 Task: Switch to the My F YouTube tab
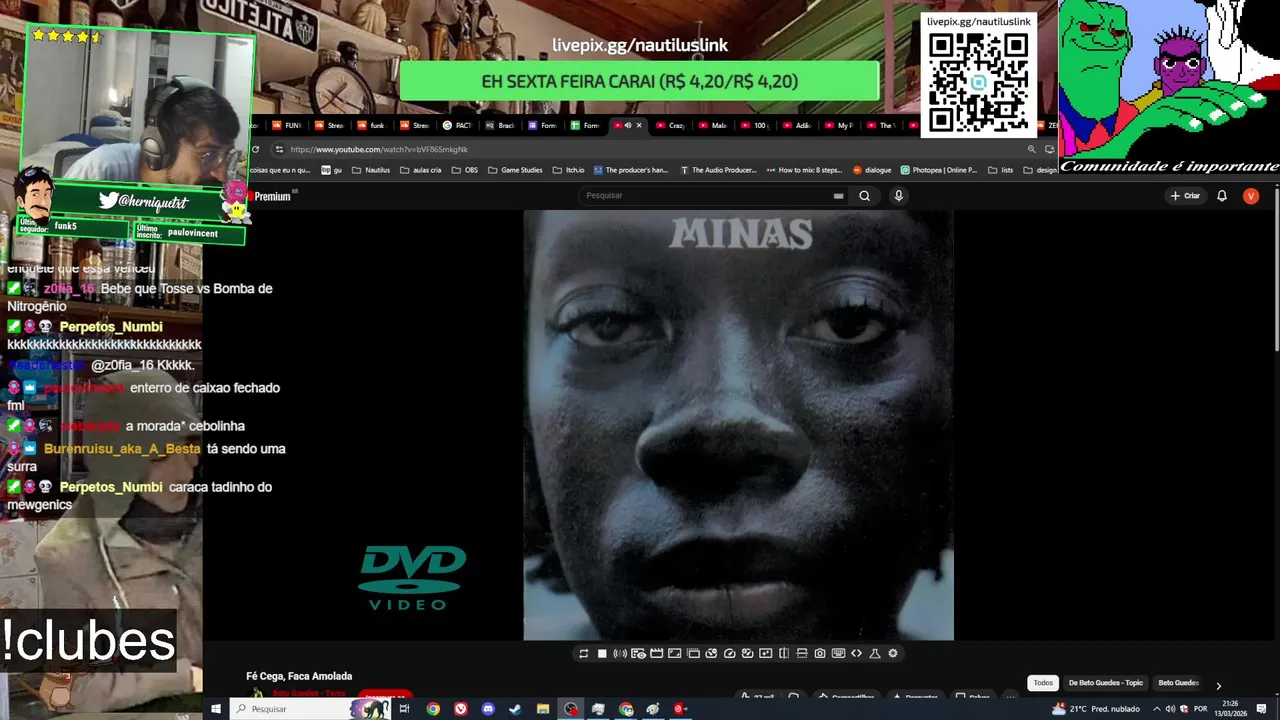841,125
